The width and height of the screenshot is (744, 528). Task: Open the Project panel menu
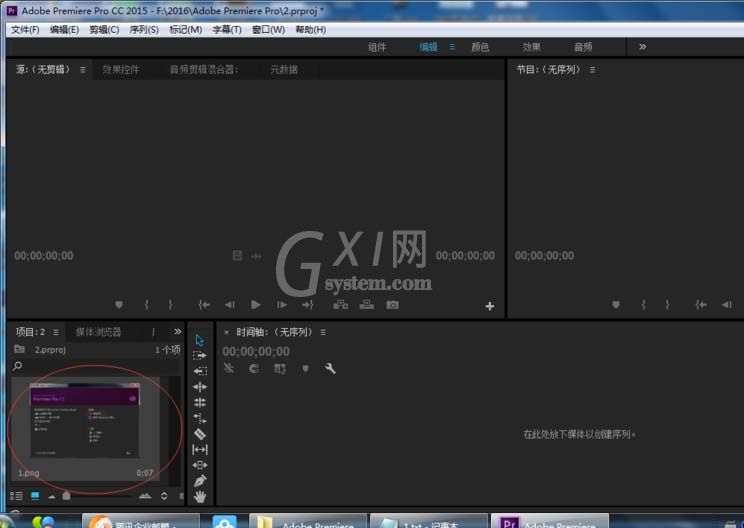click(56, 332)
